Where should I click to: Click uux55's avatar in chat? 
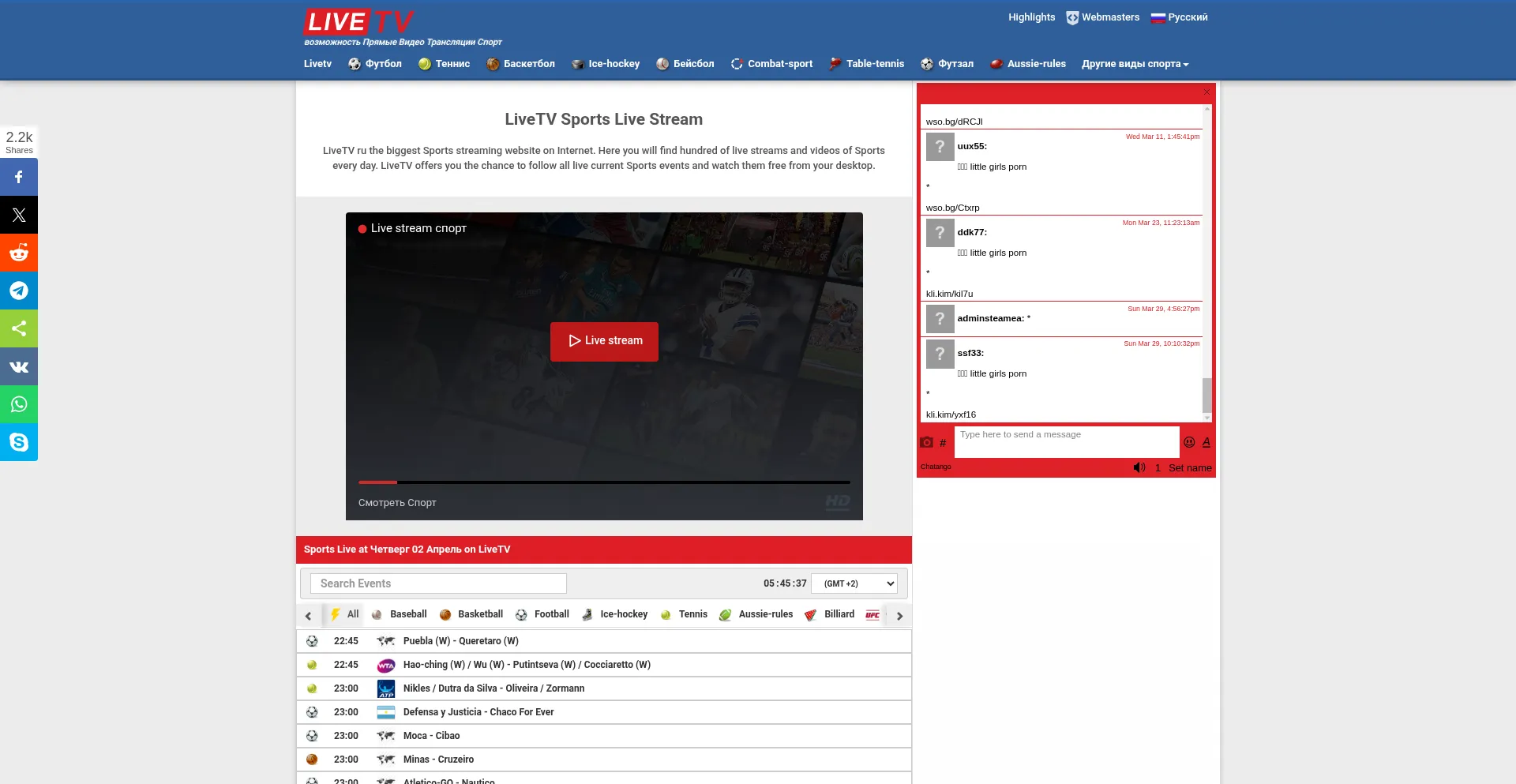point(940,146)
